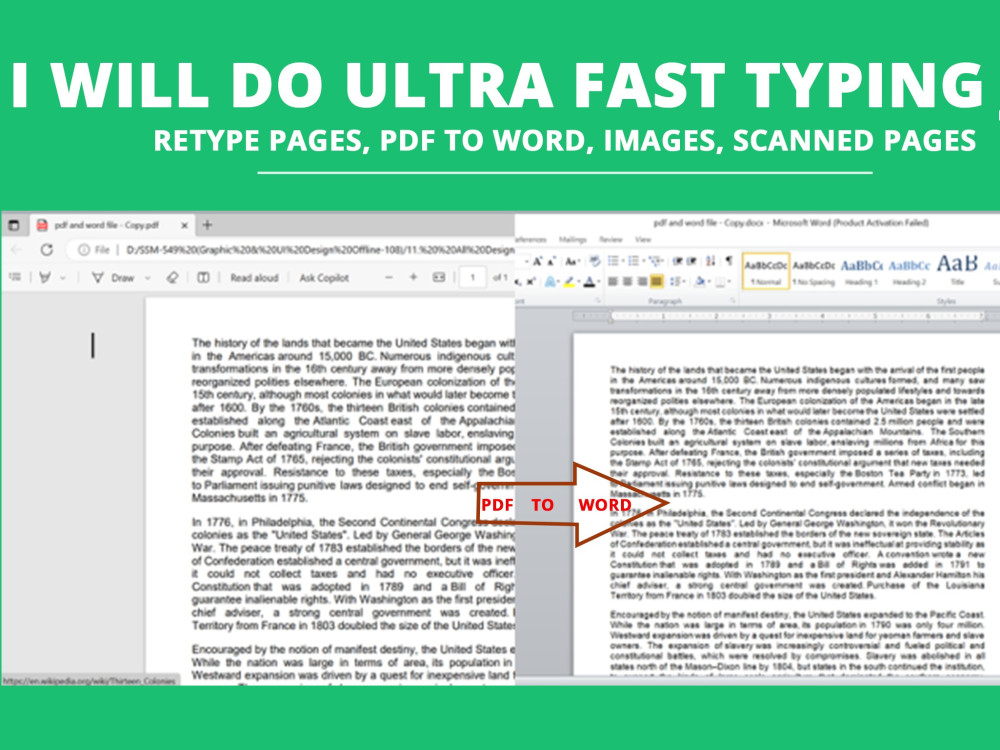Click the browser tab actions icon
The image size is (1000, 750).
pyautogui.click(x=13, y=225)
